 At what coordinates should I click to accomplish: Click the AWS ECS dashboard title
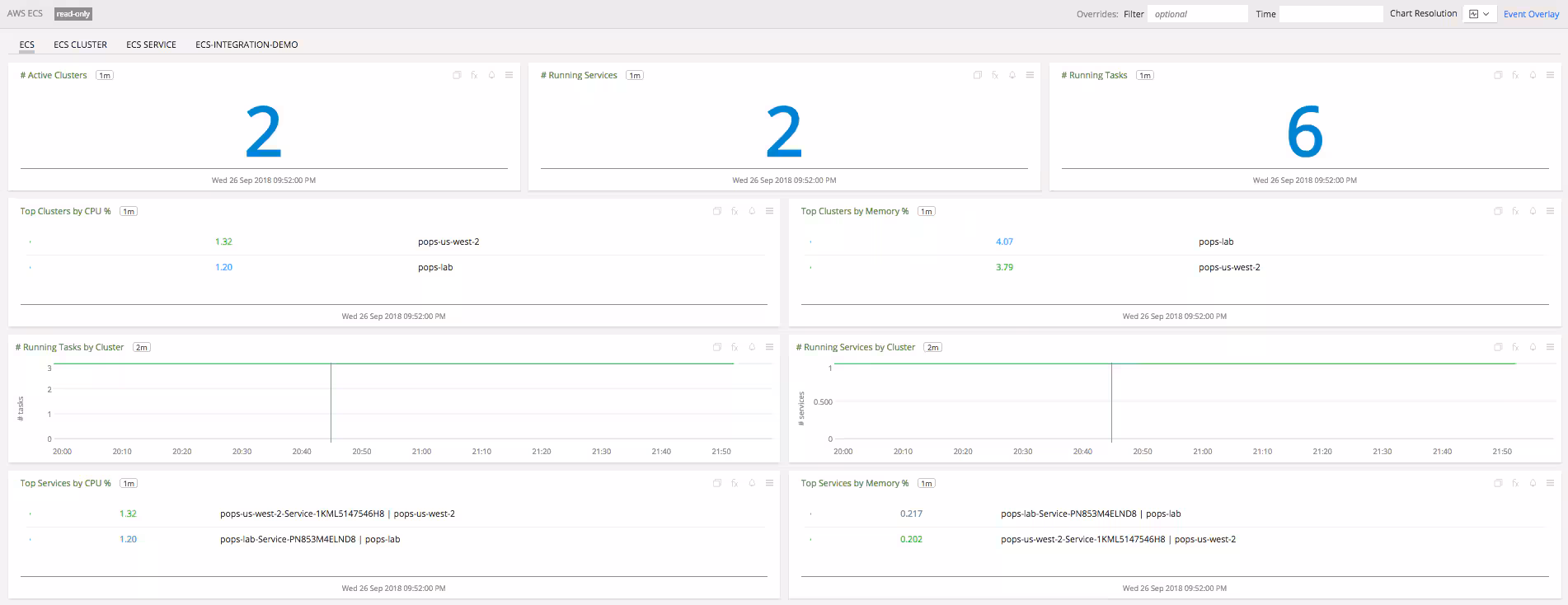pos(25,13)
